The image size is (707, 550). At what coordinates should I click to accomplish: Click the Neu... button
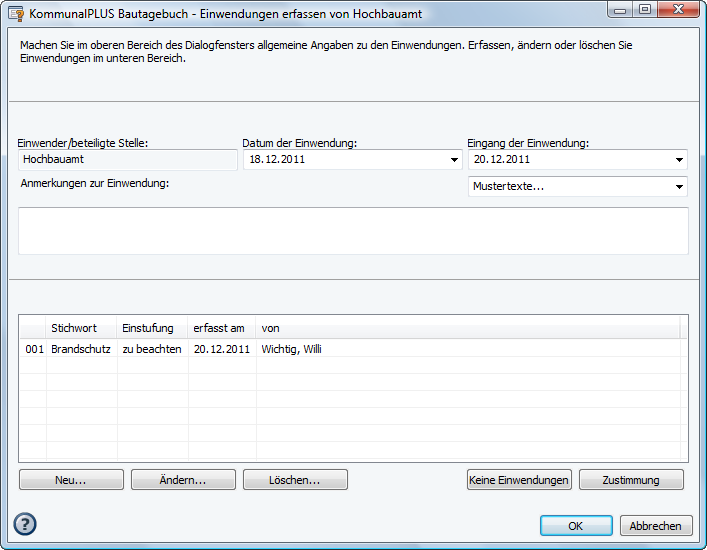click(x=71, y=480)
